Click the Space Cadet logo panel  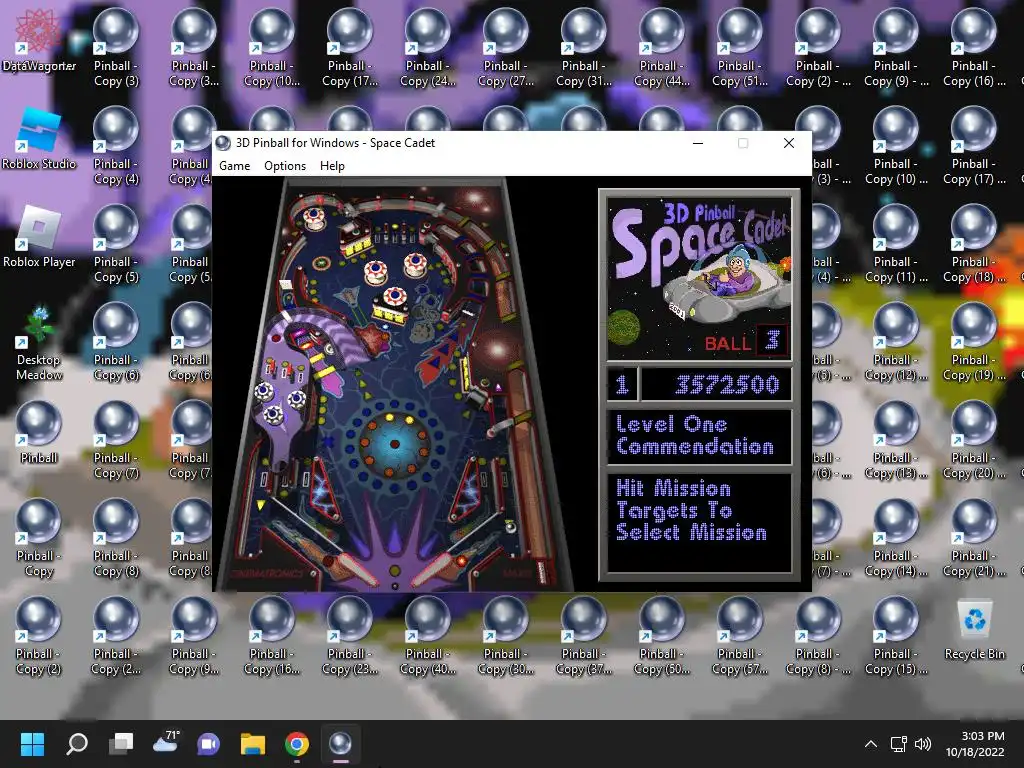coord(699,279)
